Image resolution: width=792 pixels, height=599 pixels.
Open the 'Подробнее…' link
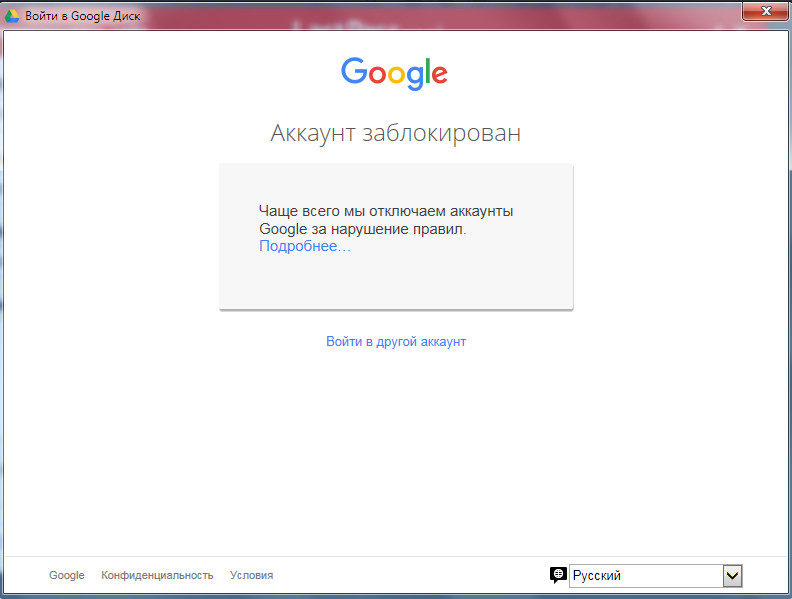[305, 246]
